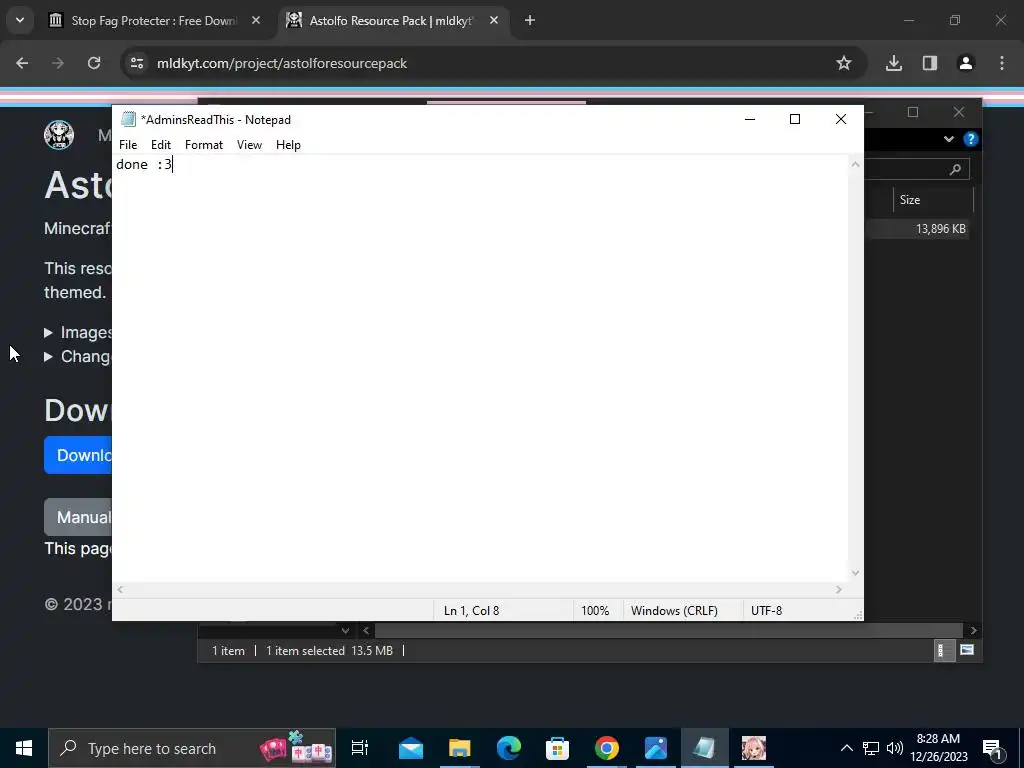Open Microsoft Edge from taskbar
The image size is (1024, 768).
509,748
